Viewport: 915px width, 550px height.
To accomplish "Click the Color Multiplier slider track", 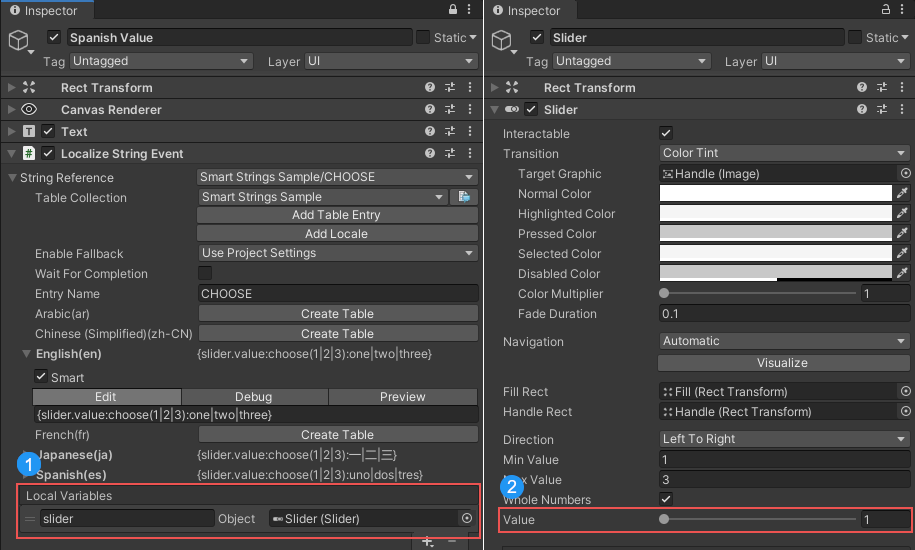I will click(x=758, y=294).
